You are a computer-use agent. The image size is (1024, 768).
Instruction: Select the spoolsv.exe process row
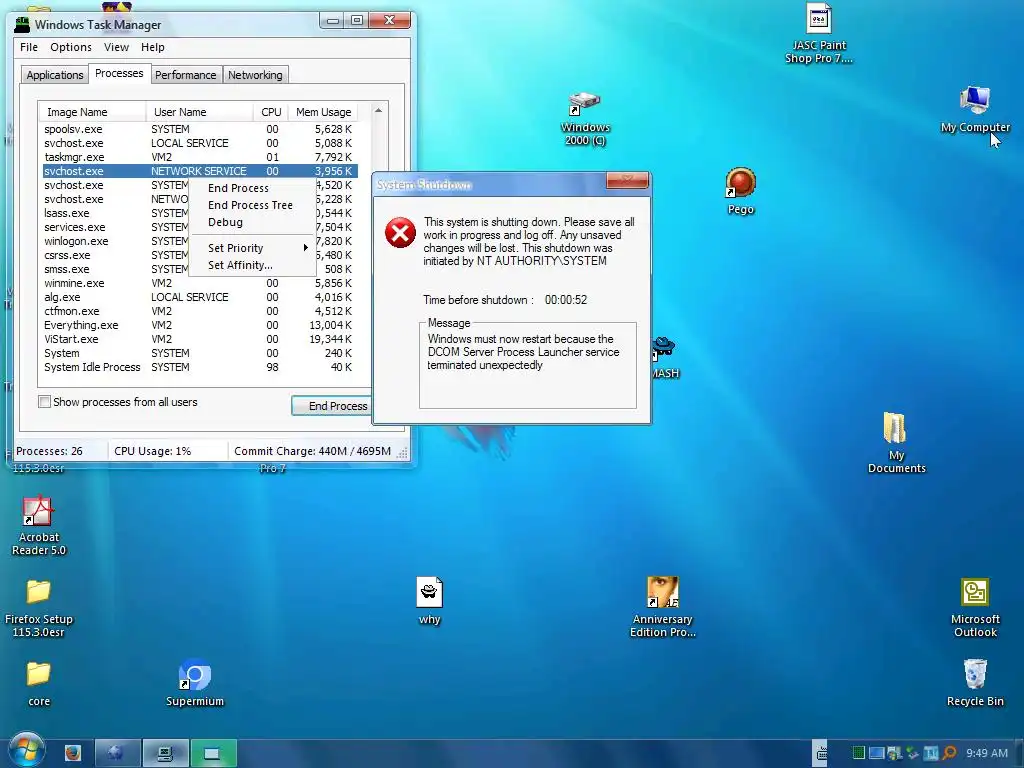(200, 129)
